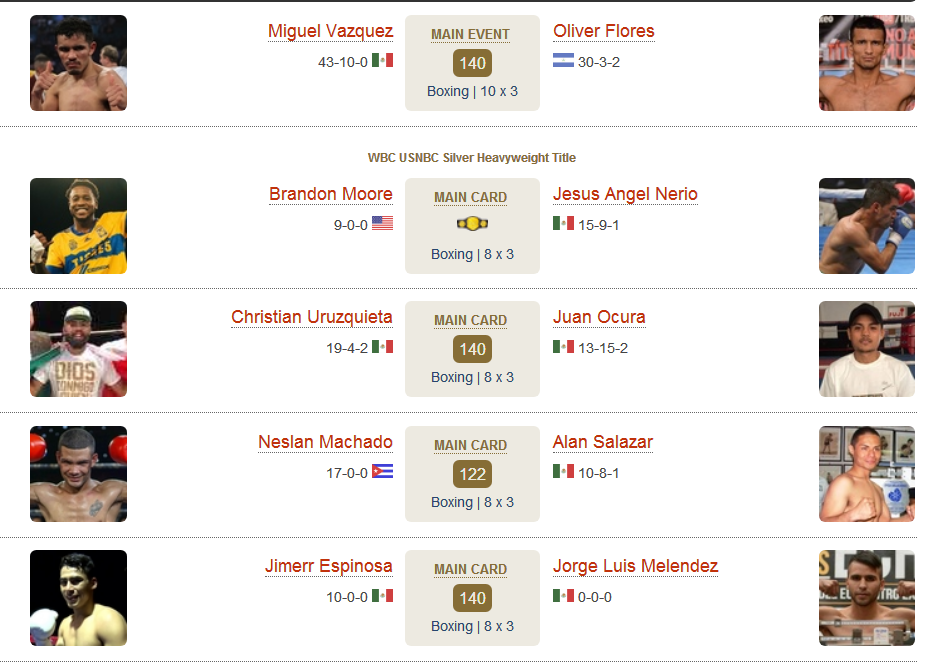This screenshot has height=666, width=931.
Task: Click Brandon Moore's photo thumbnail
Action: tap(78, 226)
